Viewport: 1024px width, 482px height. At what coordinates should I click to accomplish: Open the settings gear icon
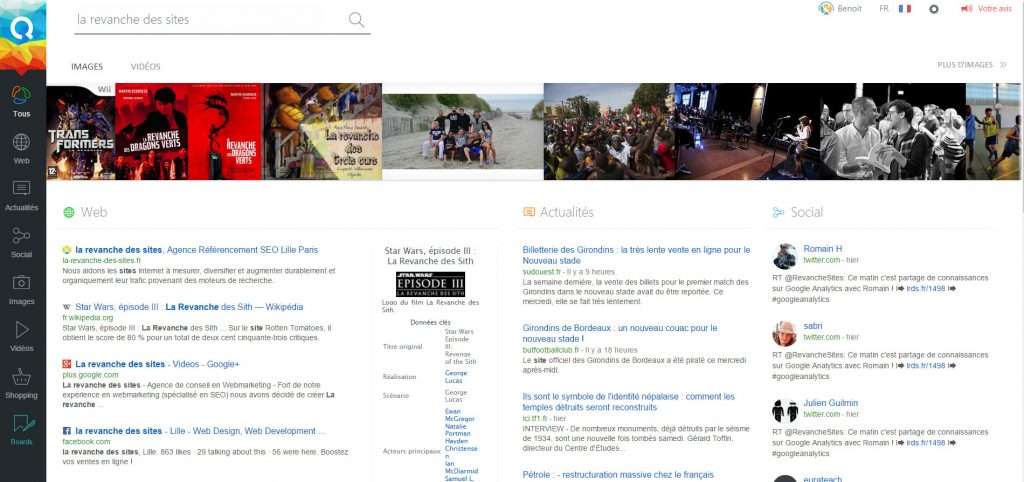[x=934, y=9]
